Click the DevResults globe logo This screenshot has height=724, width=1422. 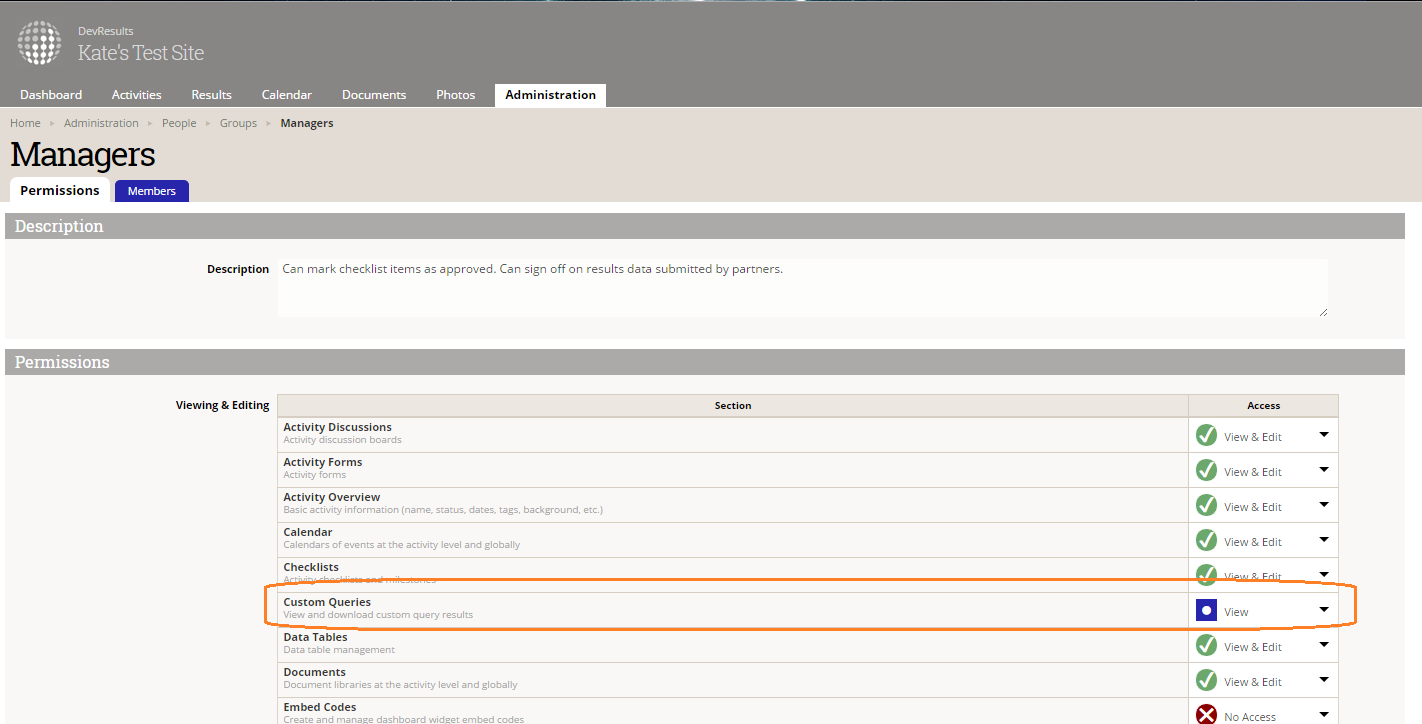[39, 43]
